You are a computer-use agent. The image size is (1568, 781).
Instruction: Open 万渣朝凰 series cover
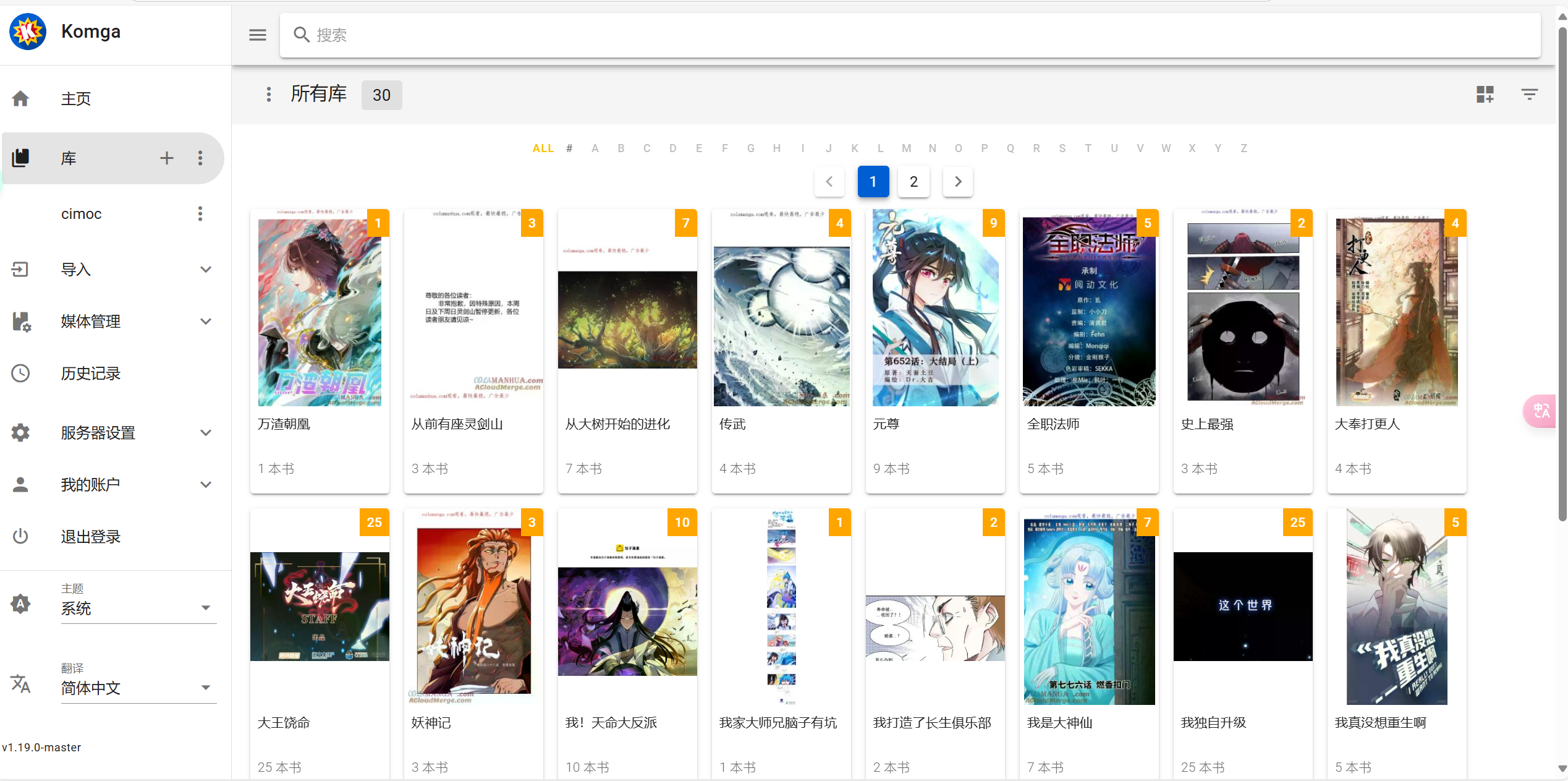click(320, 307)
